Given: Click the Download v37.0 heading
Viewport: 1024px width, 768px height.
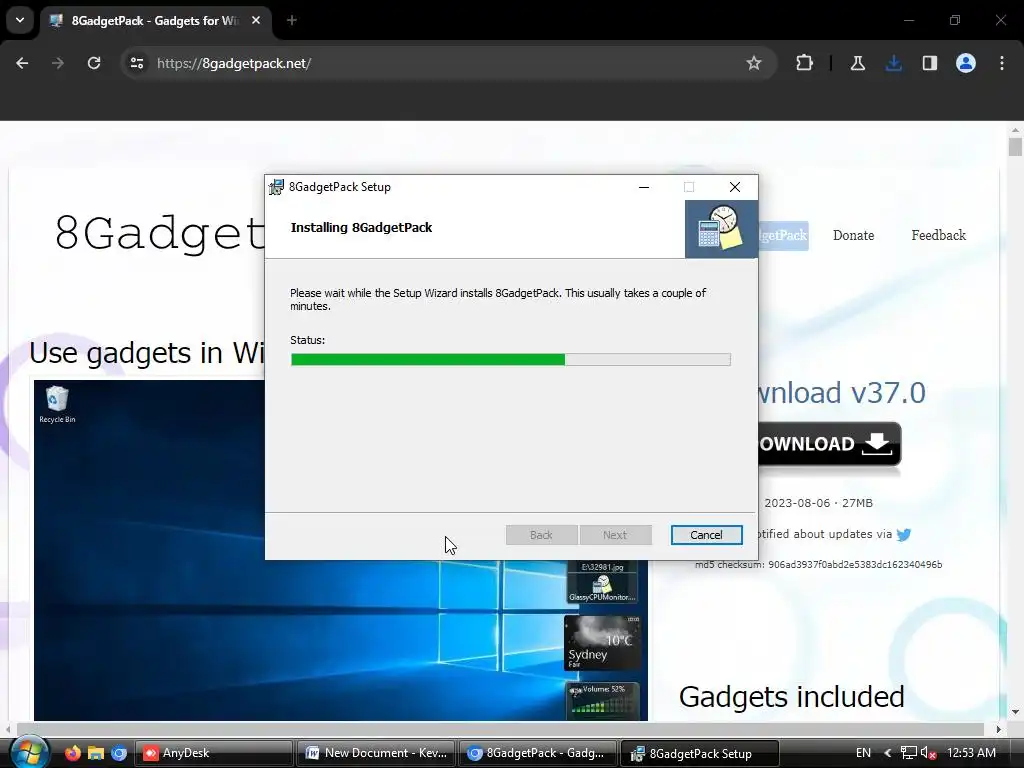Looking at the screenshot, I should pyautogui.click(x=842, y=392).
